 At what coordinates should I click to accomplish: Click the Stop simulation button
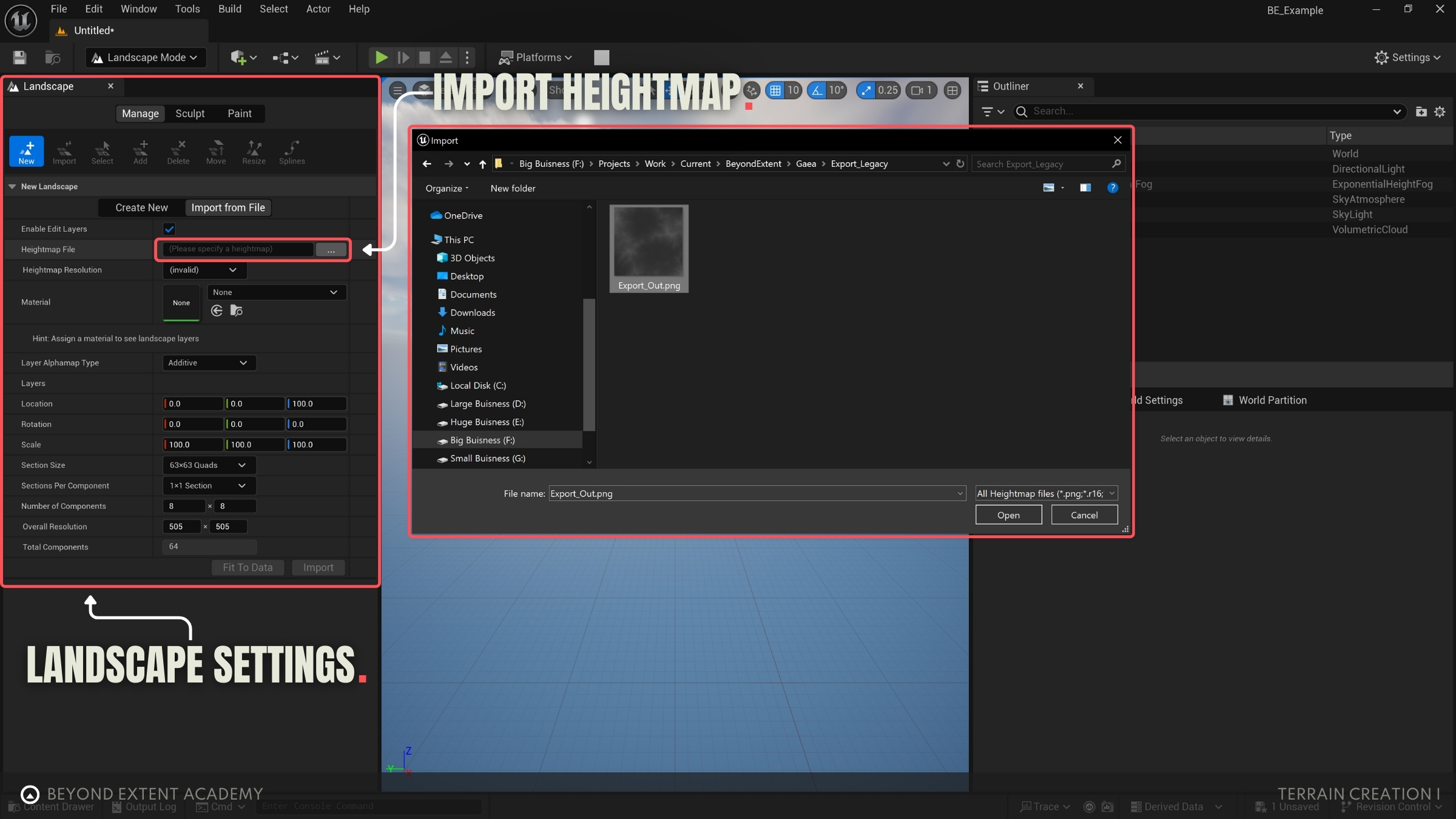[x=425, y=58]
